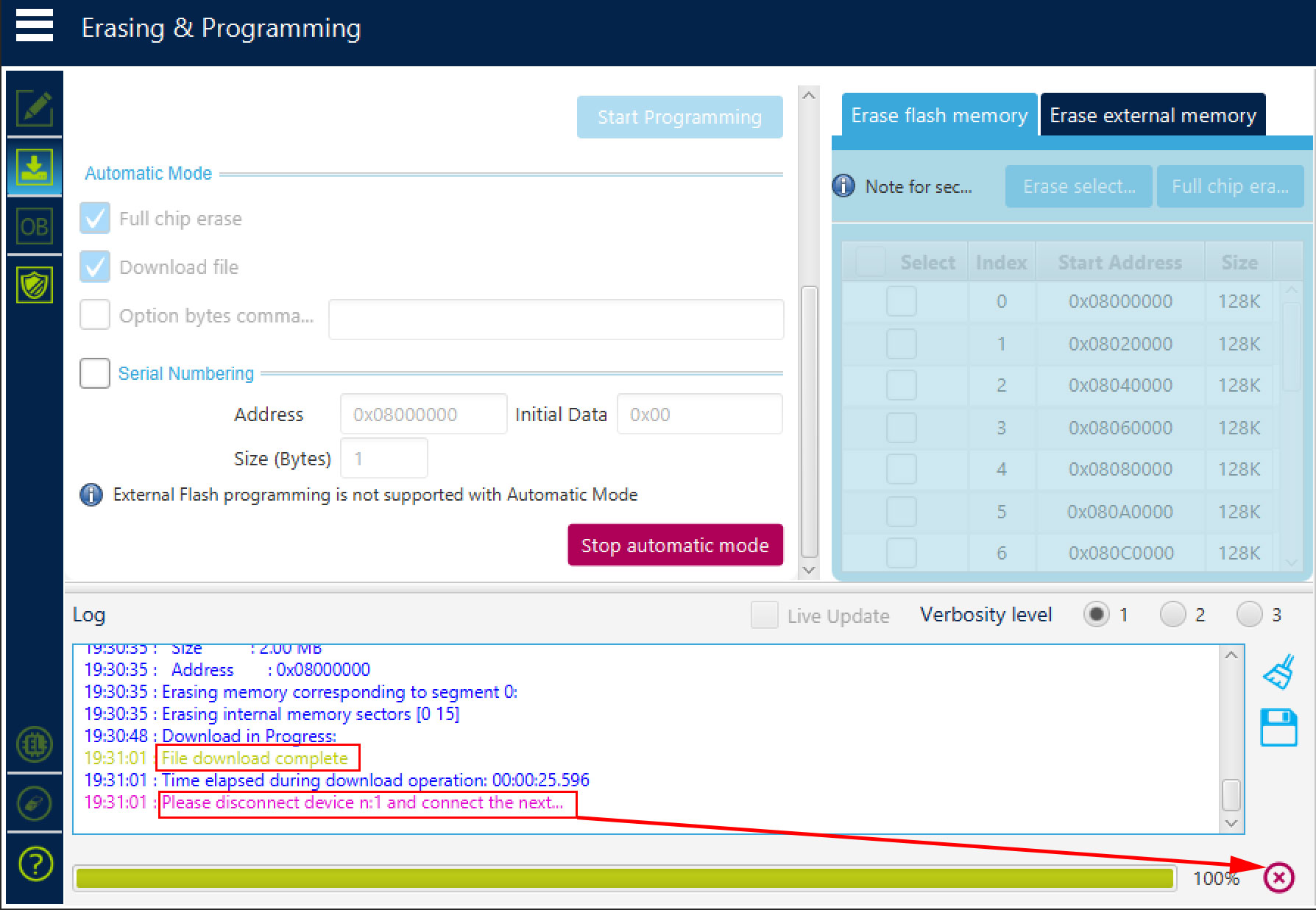The image size is (1316, 910).
Task: Cancel operation with the progress bar X icon
Action: pyautogui.click(x=1279, y=878)
